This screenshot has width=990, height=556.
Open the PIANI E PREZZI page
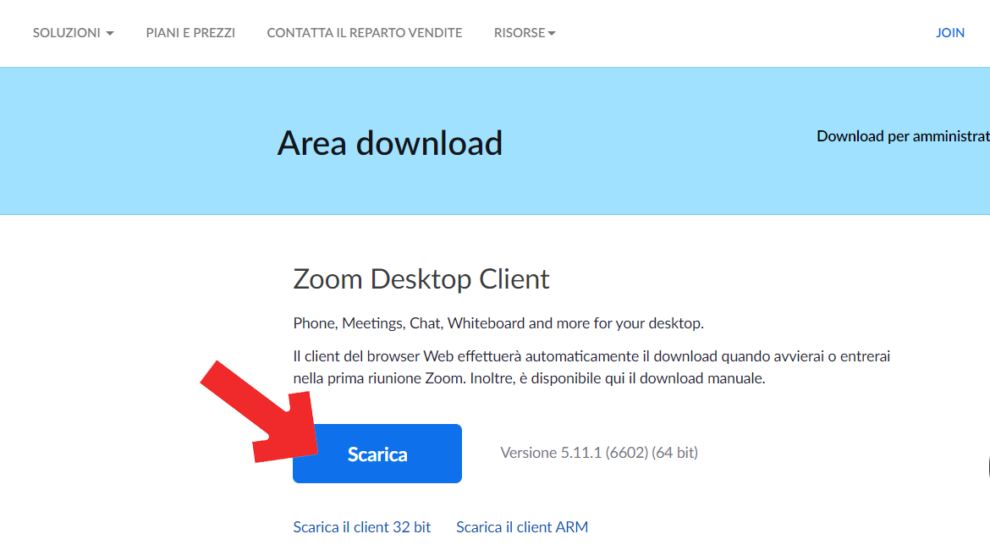pos(191,33)
